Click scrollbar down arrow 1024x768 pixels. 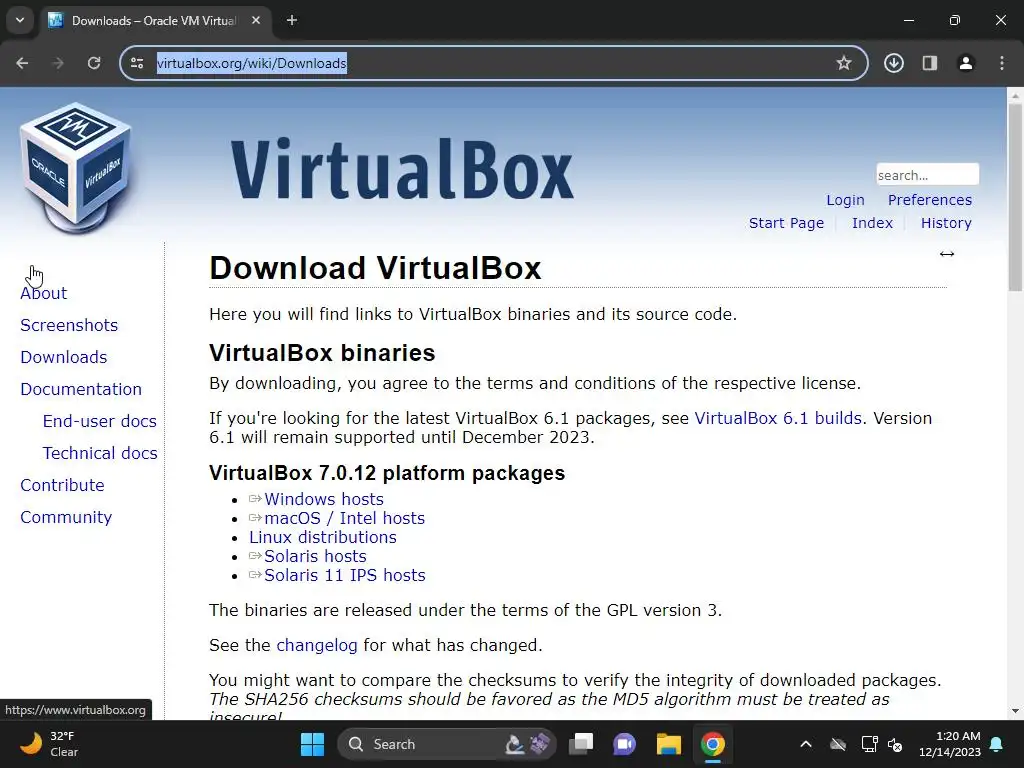[x=1015, y=711]
